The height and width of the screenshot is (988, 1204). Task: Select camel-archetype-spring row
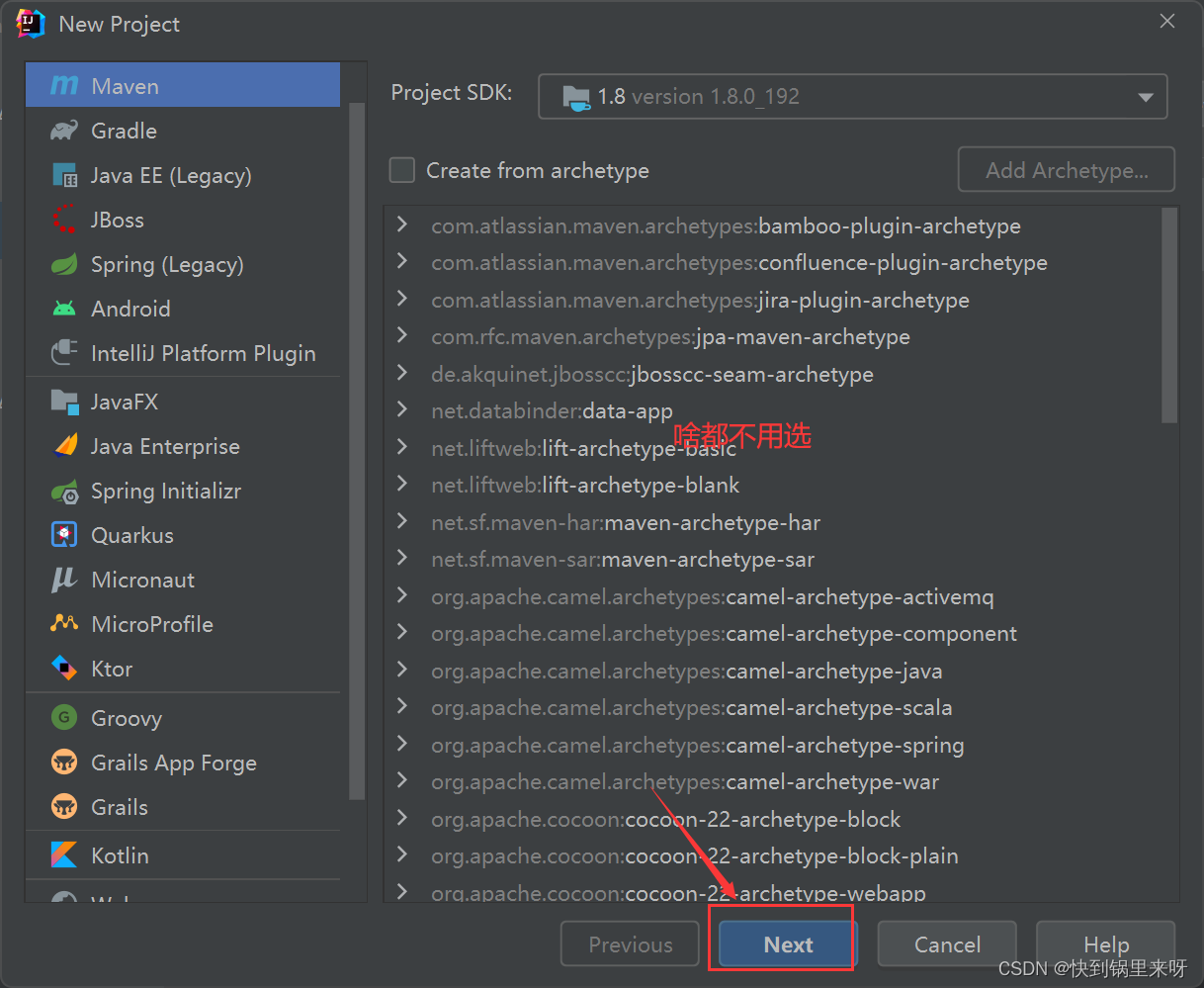coord(774,745)
